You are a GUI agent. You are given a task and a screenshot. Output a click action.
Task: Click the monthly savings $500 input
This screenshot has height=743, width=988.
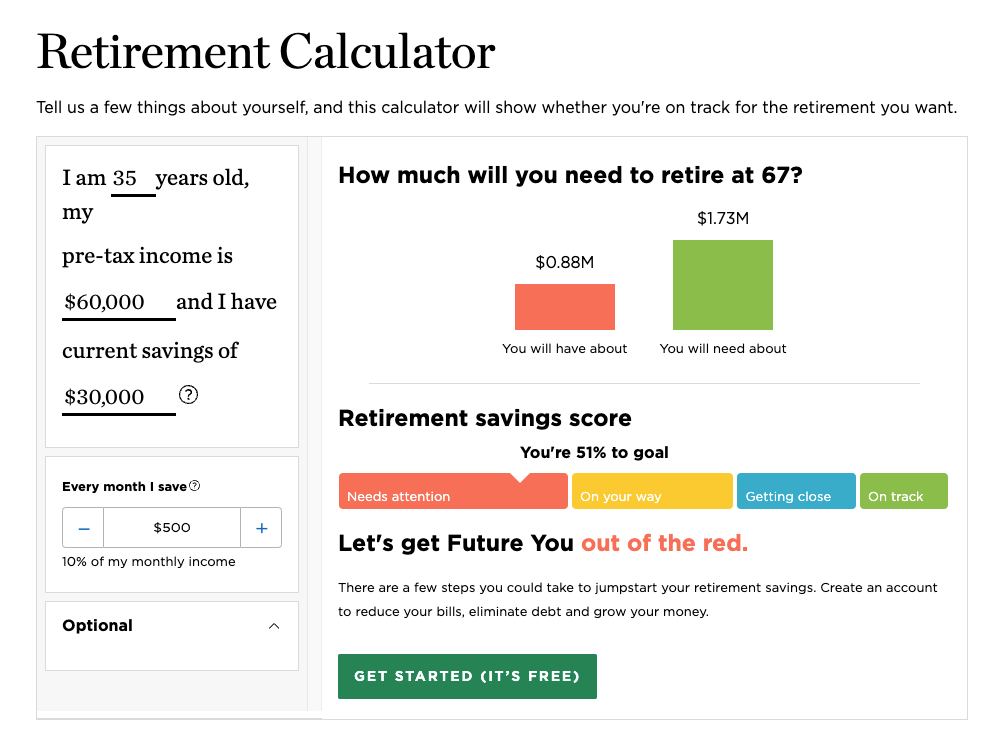pyautogui.click(x=172, y=528)
